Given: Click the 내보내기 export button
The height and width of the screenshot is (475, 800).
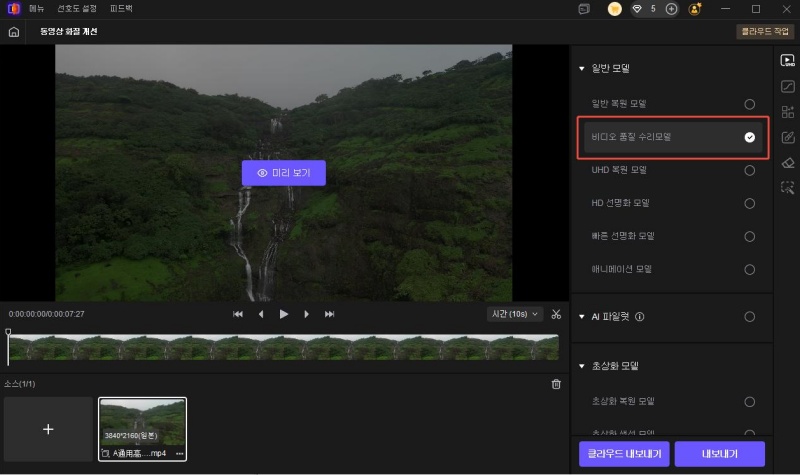Looking at the screenshot, I should pyautogui.click(x=719, y=454).
